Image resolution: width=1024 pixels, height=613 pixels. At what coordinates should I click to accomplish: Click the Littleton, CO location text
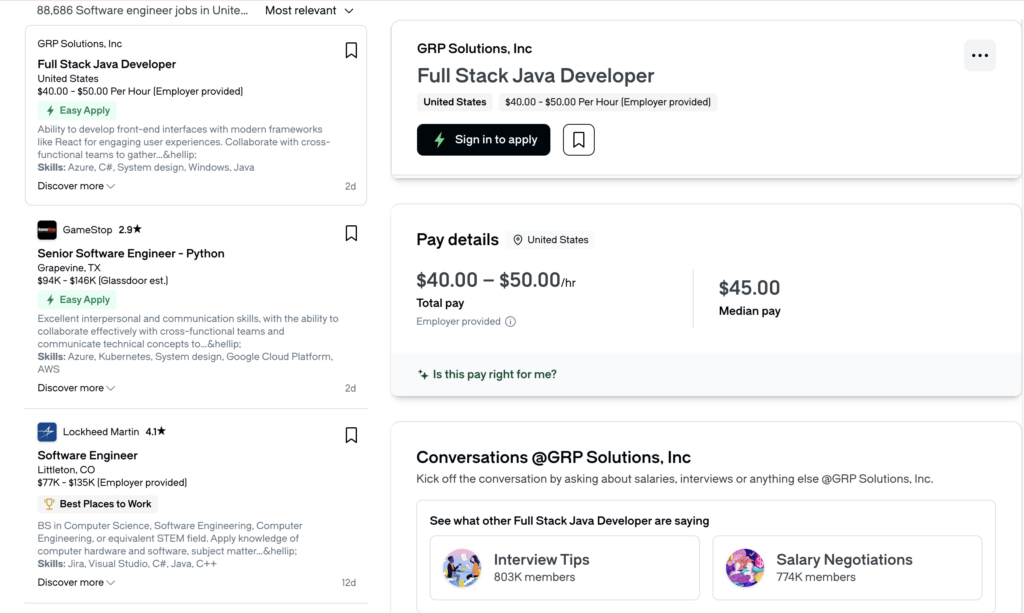(x=66, y=469)
